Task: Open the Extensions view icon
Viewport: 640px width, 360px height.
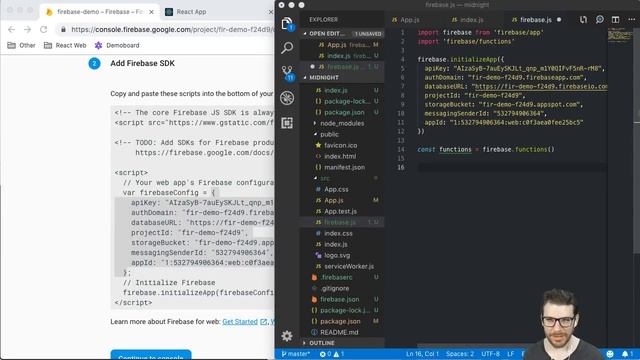Action: [x=287, y=123]
